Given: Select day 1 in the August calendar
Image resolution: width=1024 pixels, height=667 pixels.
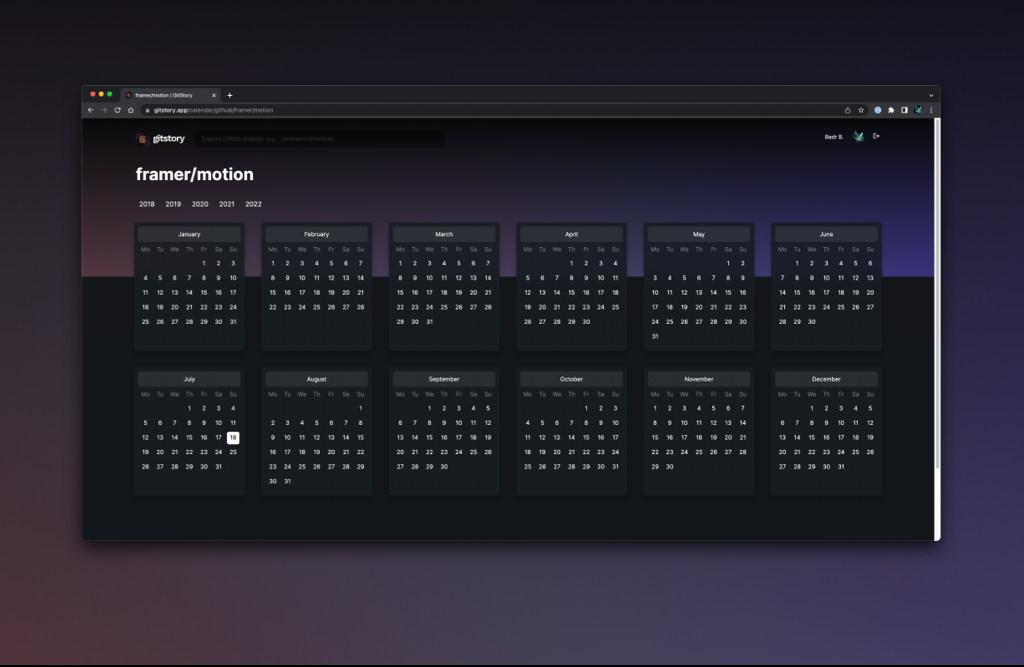Looking at the screenshot, I should (360, 408).
